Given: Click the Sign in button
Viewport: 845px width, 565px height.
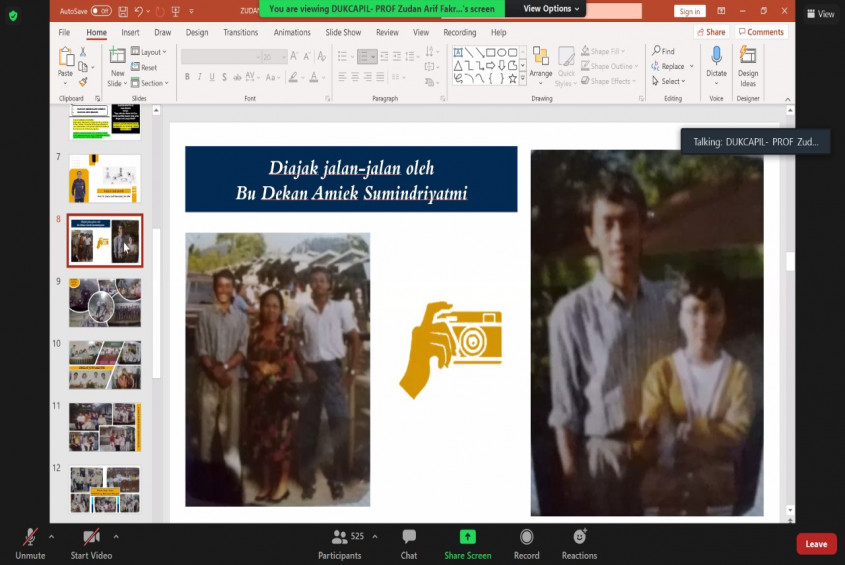Looking at the screenshot, I should [689, 11].
